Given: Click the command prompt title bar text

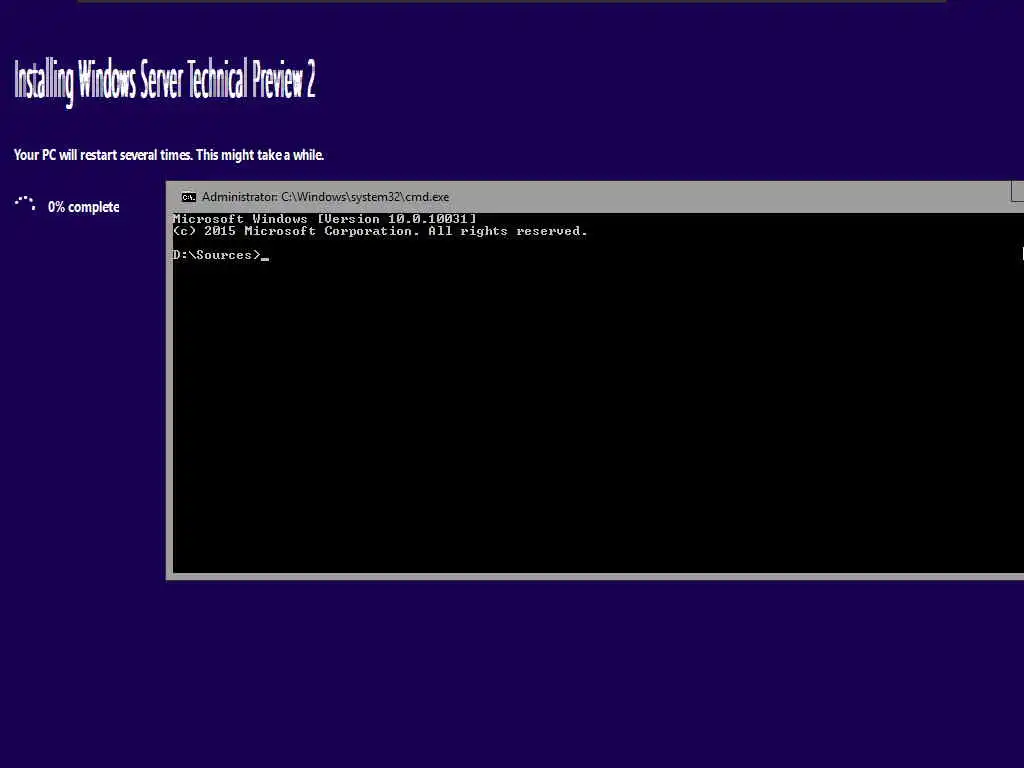Looking at the screenshot, I should 325,197.
